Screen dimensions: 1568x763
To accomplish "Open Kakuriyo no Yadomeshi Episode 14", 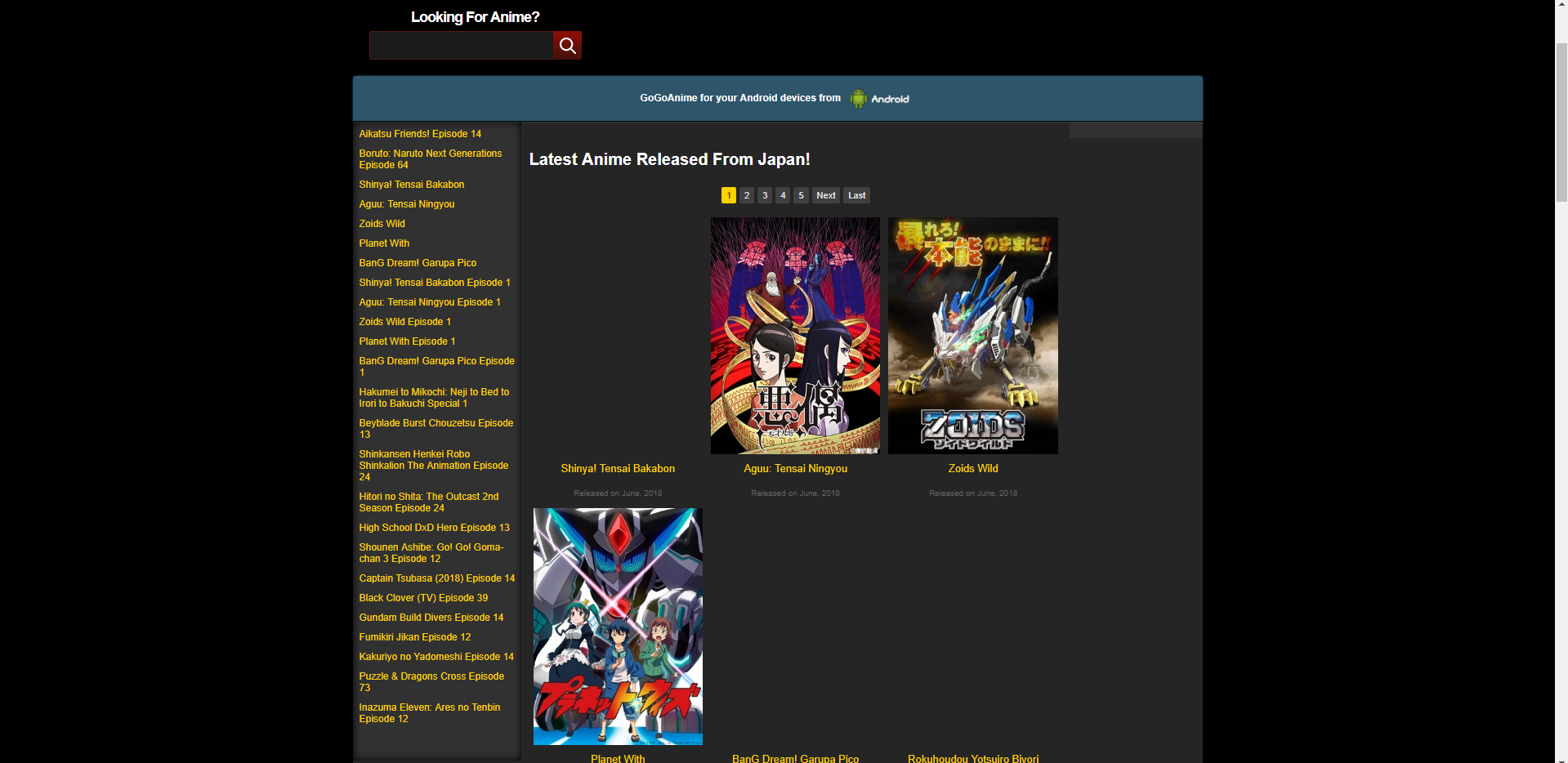I will click(x=436, y=657).
